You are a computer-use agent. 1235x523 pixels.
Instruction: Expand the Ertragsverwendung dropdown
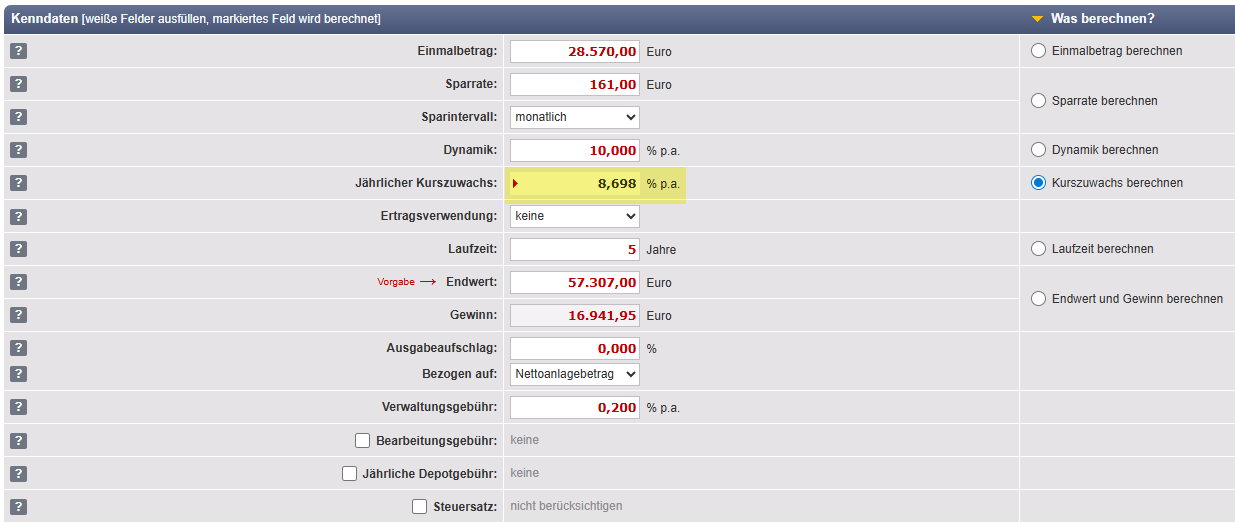tap(574, 216)
